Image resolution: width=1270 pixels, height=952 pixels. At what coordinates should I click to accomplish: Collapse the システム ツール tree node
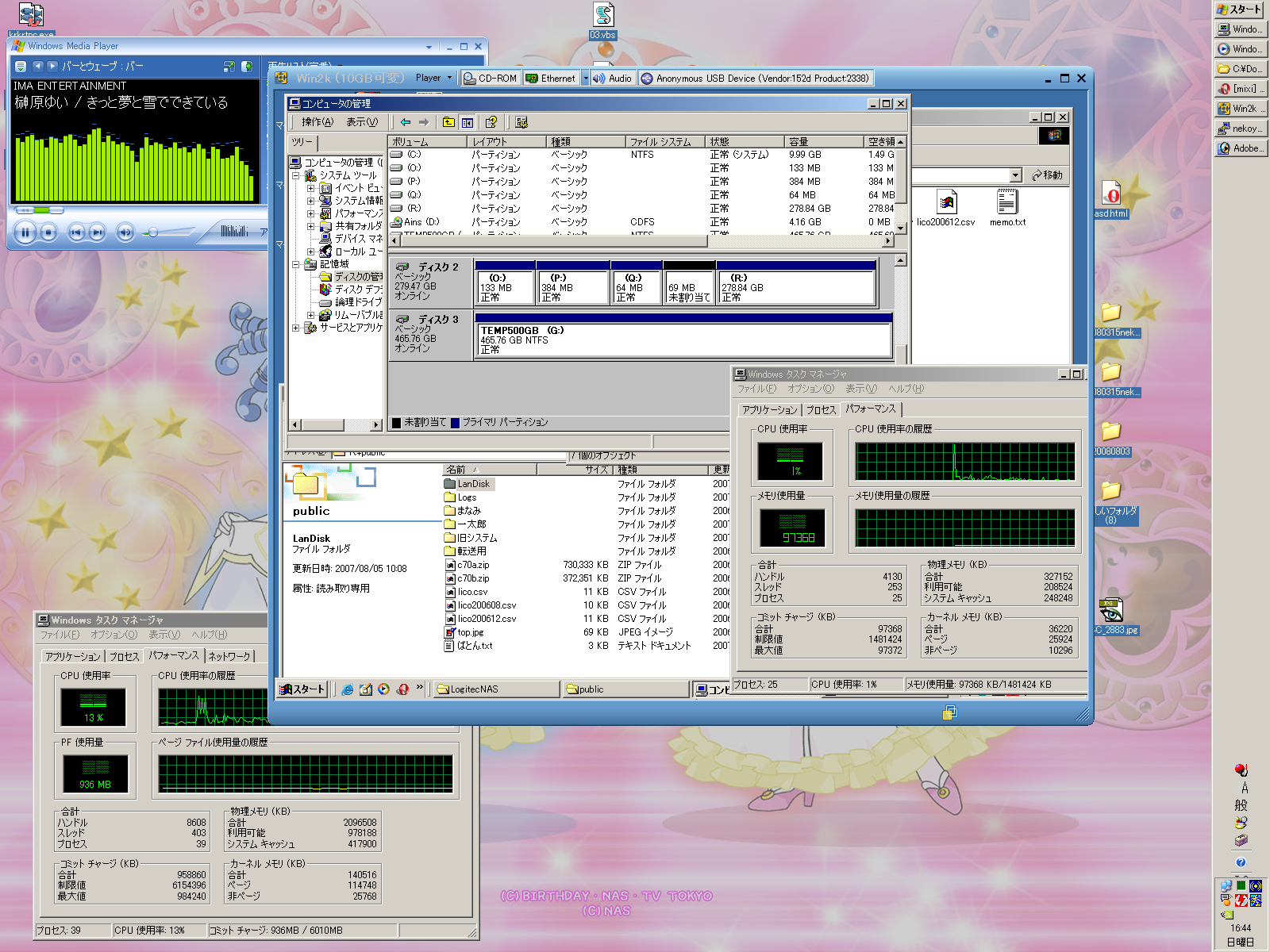pos(296,175)
